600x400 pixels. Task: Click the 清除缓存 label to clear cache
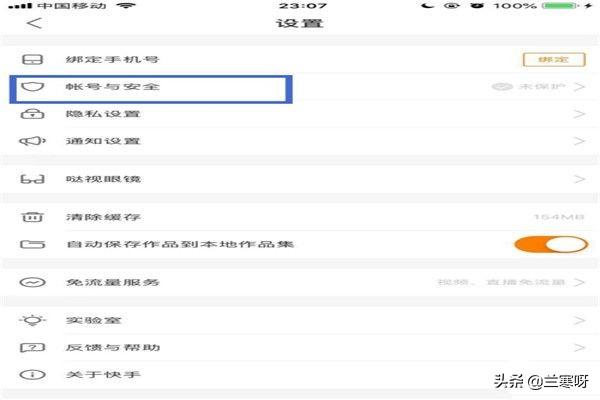(x=103, y=217)
